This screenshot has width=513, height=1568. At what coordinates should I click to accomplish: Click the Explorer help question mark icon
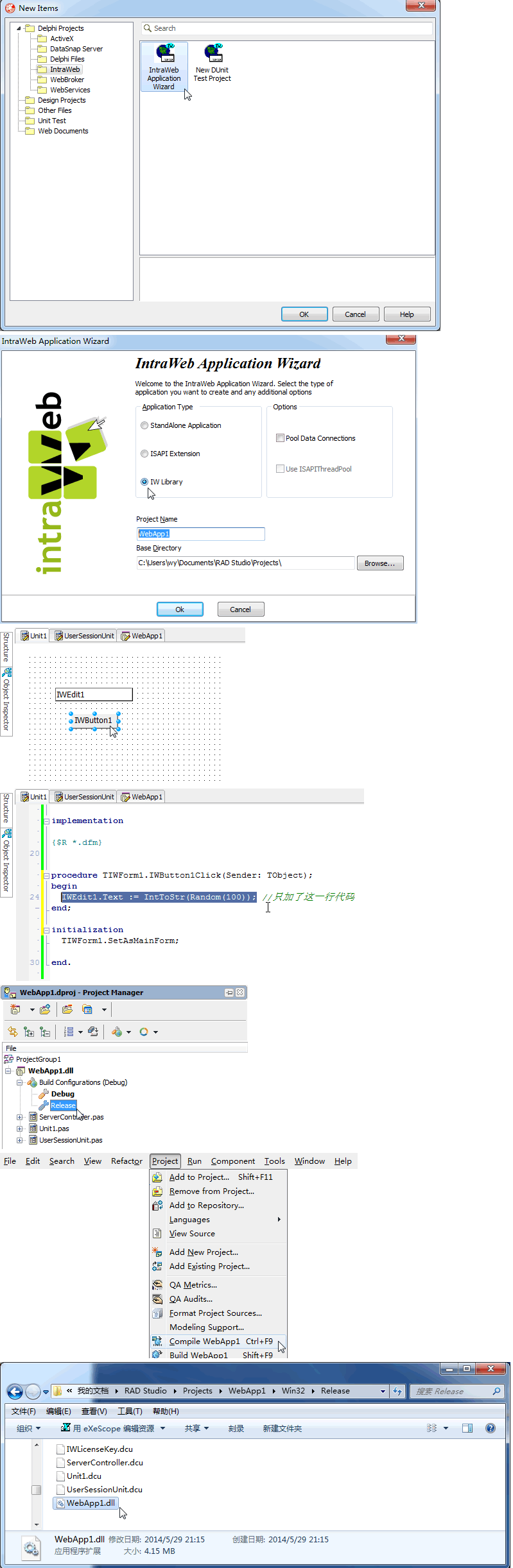click(491, 1428)
